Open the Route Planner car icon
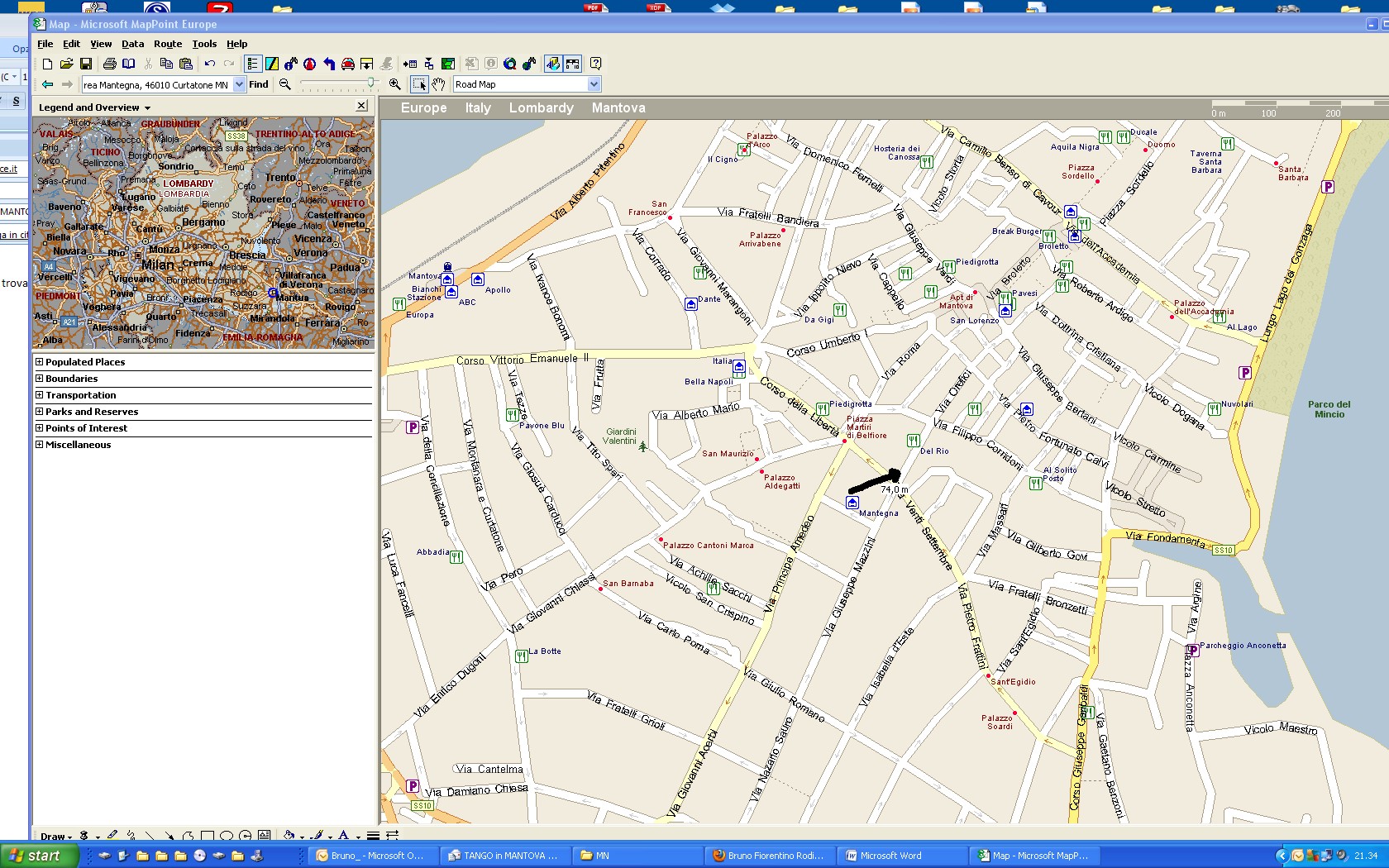Viewport: 1389px width, 868px height. click(x=348, y=64)
